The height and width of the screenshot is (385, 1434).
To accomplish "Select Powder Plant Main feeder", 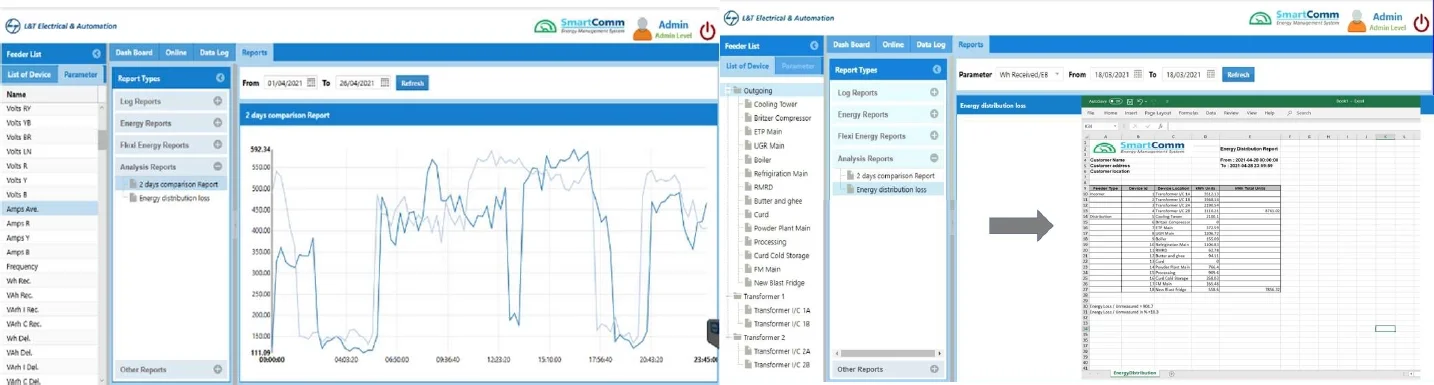I will (782, 228).
